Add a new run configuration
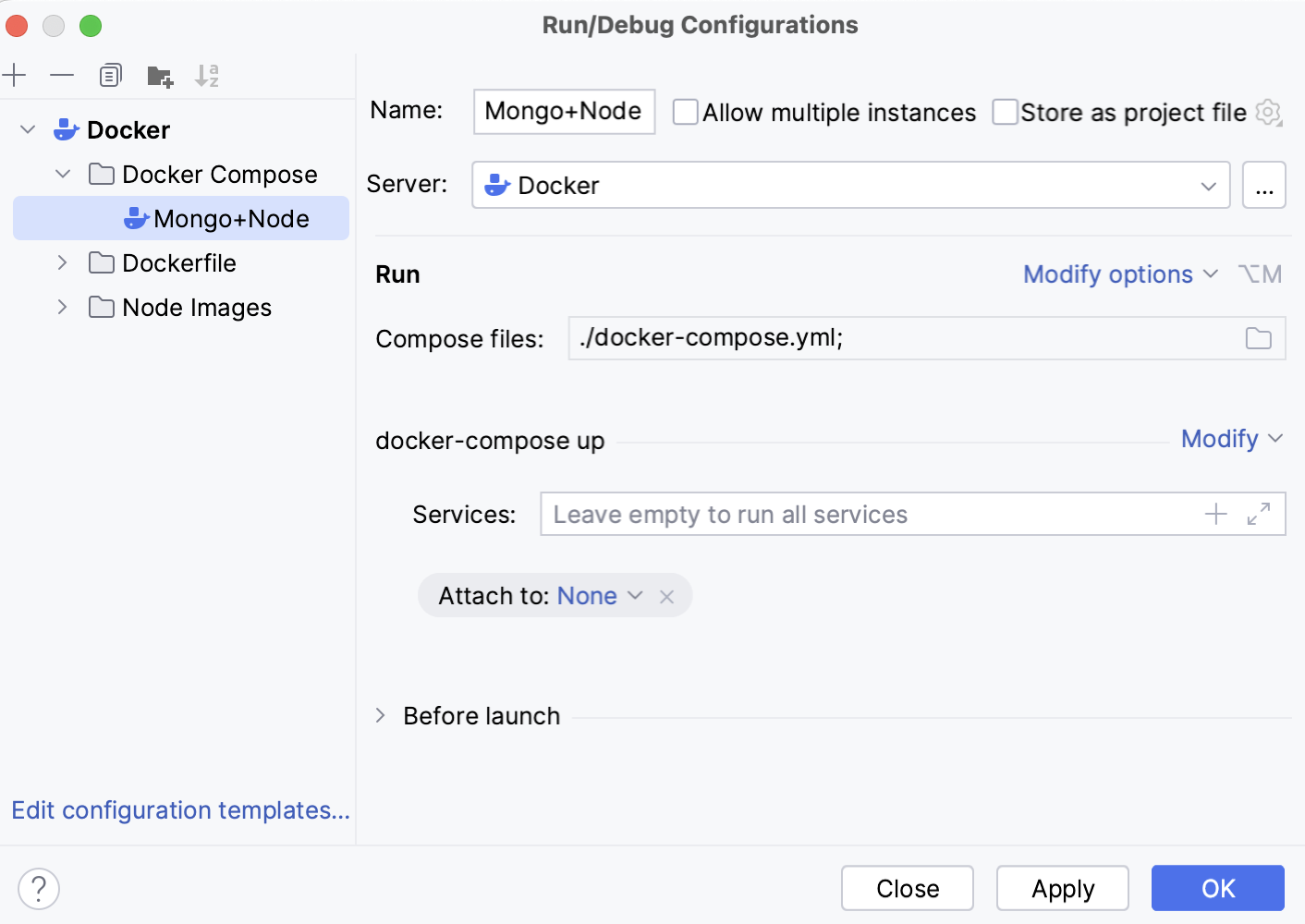This screenshot has height=924, width=1305. [14, 75]
